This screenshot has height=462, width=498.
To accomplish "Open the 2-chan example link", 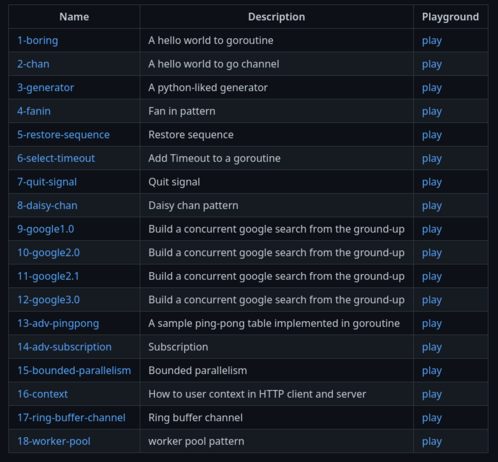I will click(33, 64).
